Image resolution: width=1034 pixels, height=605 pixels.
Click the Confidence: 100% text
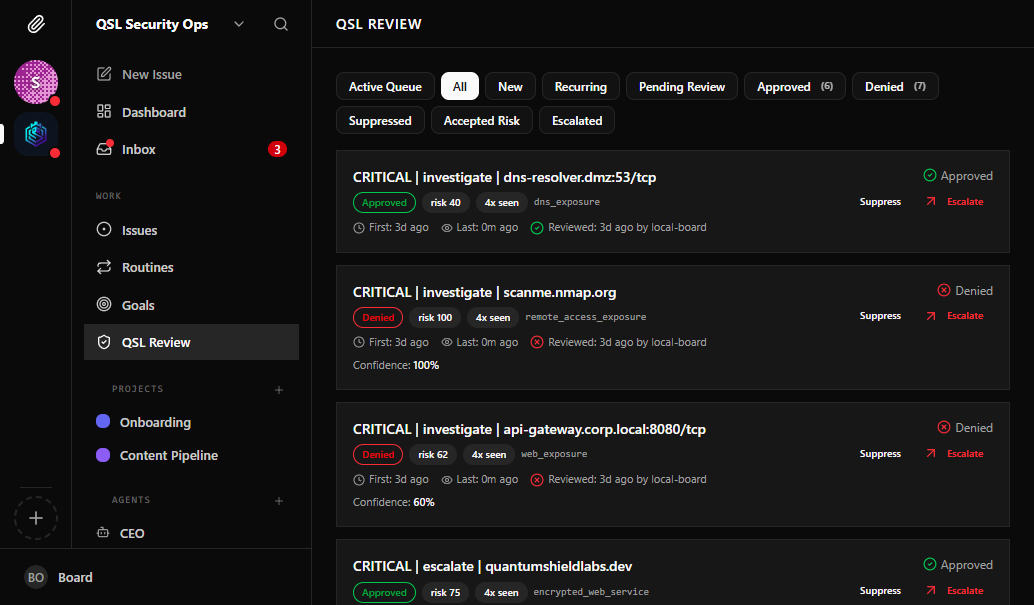pyautogui.click(x=396, y=365)
